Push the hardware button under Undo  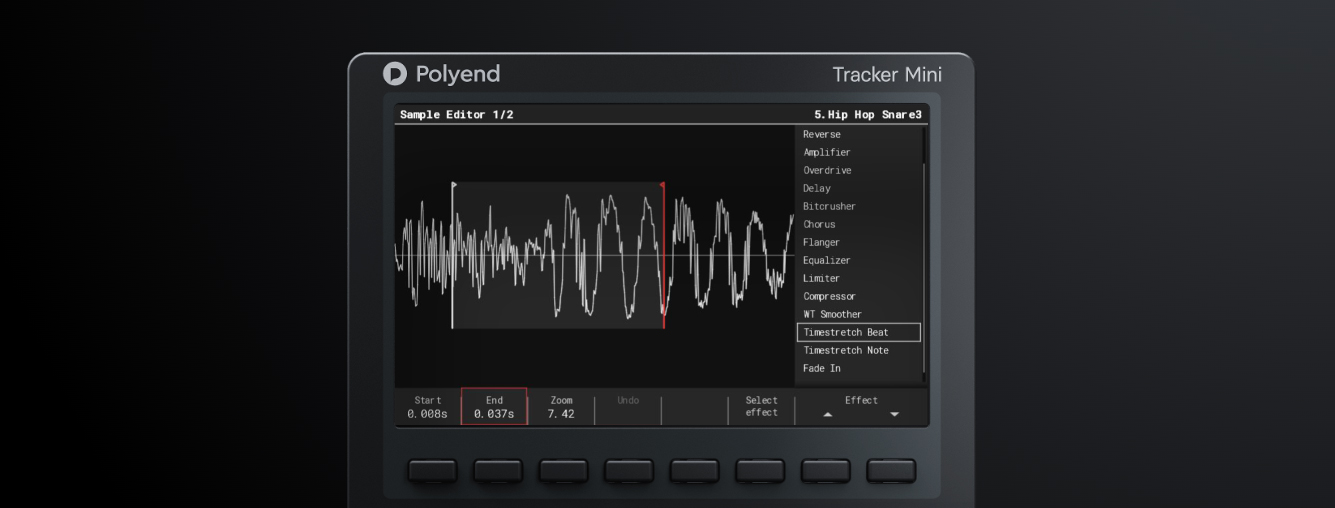pos(629,470)
